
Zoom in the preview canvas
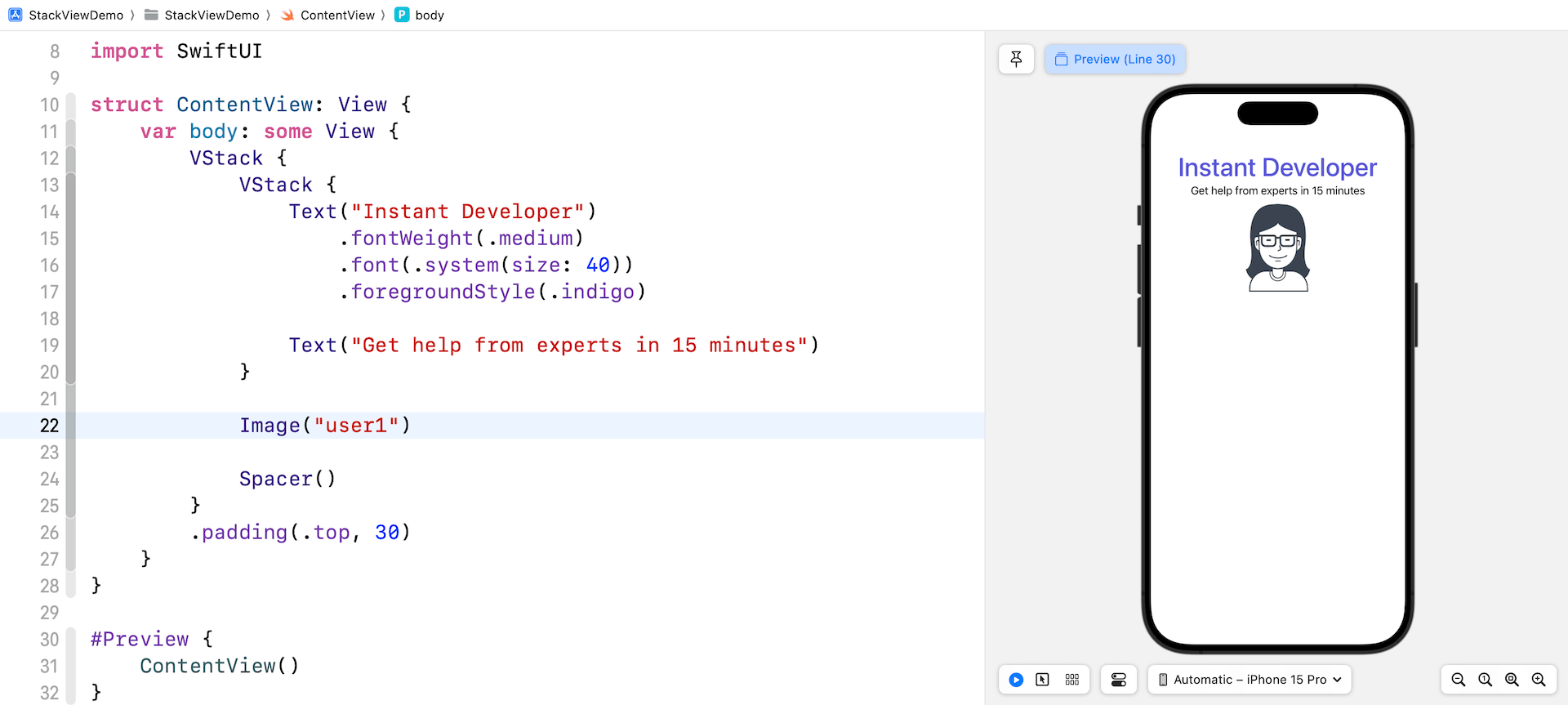coord(1539,680)
